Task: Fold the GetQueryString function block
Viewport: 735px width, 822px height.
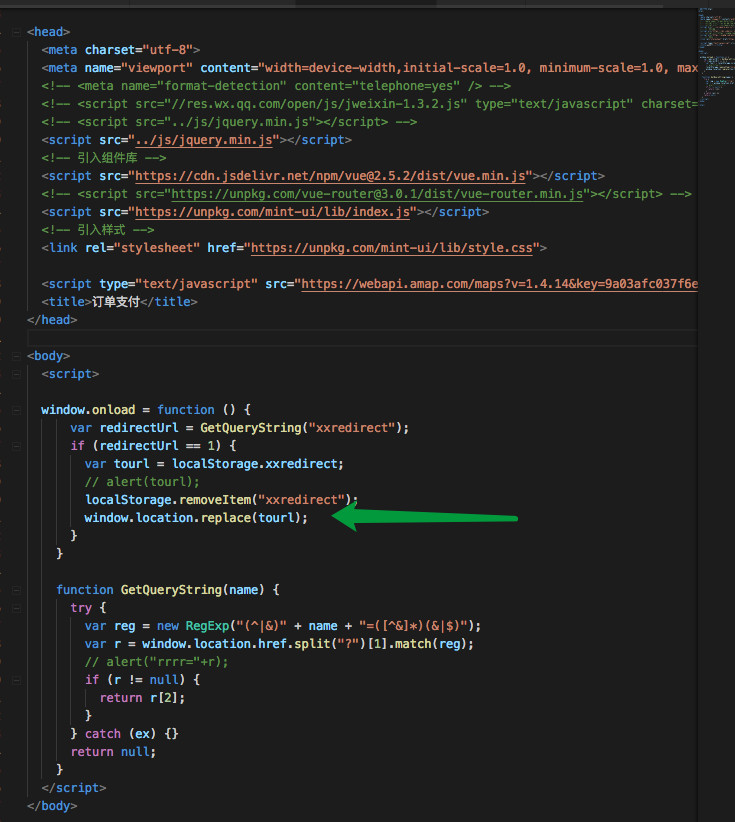Action: click(x=16, y=590)
